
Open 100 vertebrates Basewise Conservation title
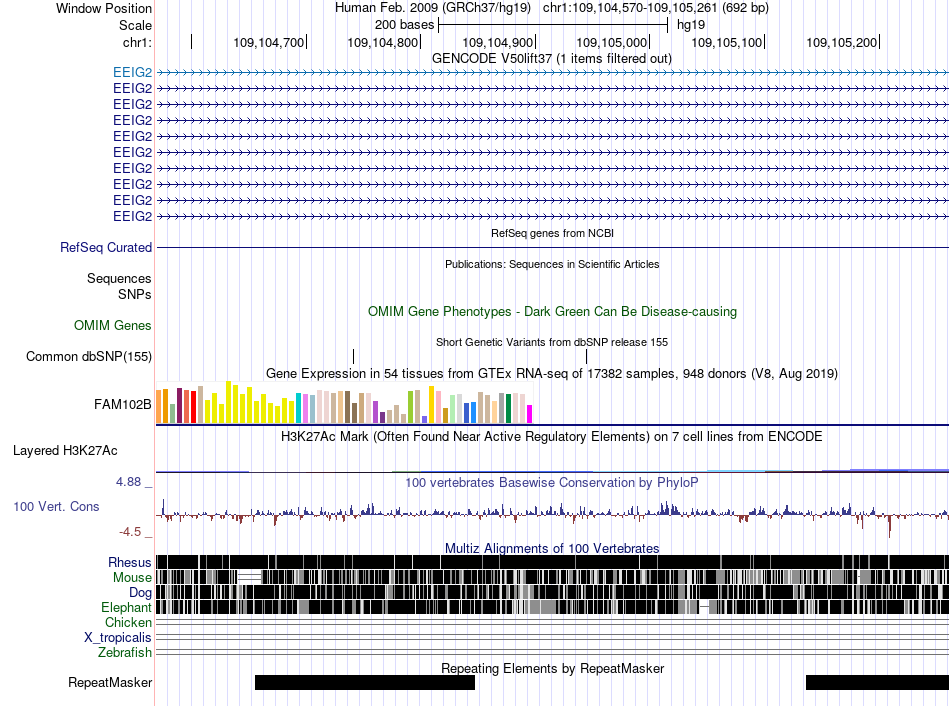552,482
